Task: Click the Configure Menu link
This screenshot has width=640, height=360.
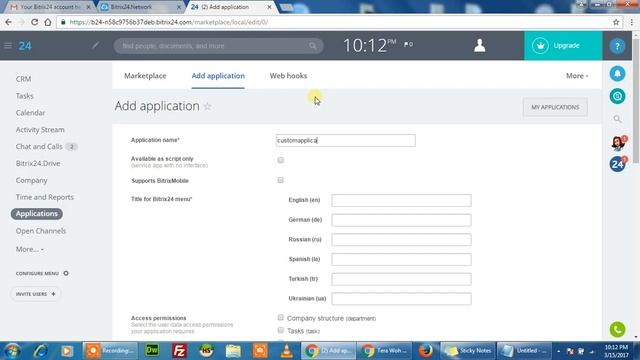Action: click(37, 273)
